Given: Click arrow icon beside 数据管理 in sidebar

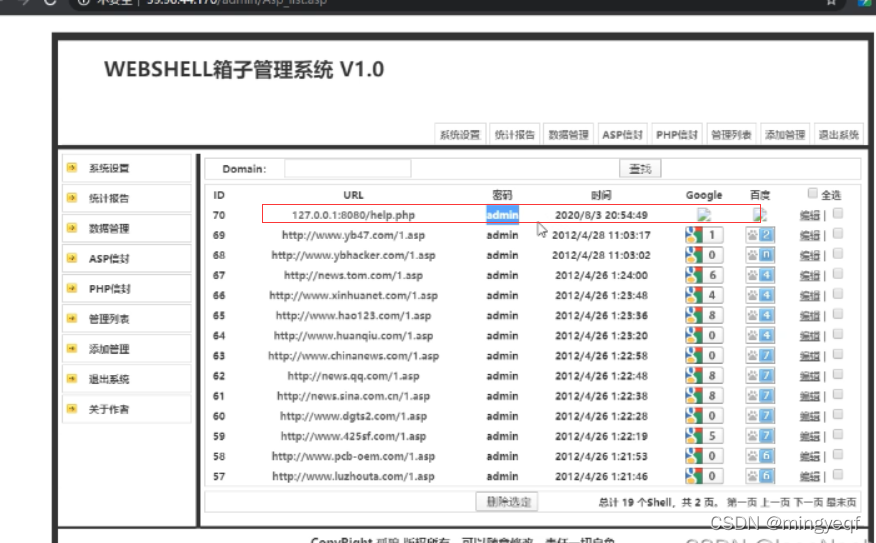Looking at the screenshot, I should (x=72, y=228).
